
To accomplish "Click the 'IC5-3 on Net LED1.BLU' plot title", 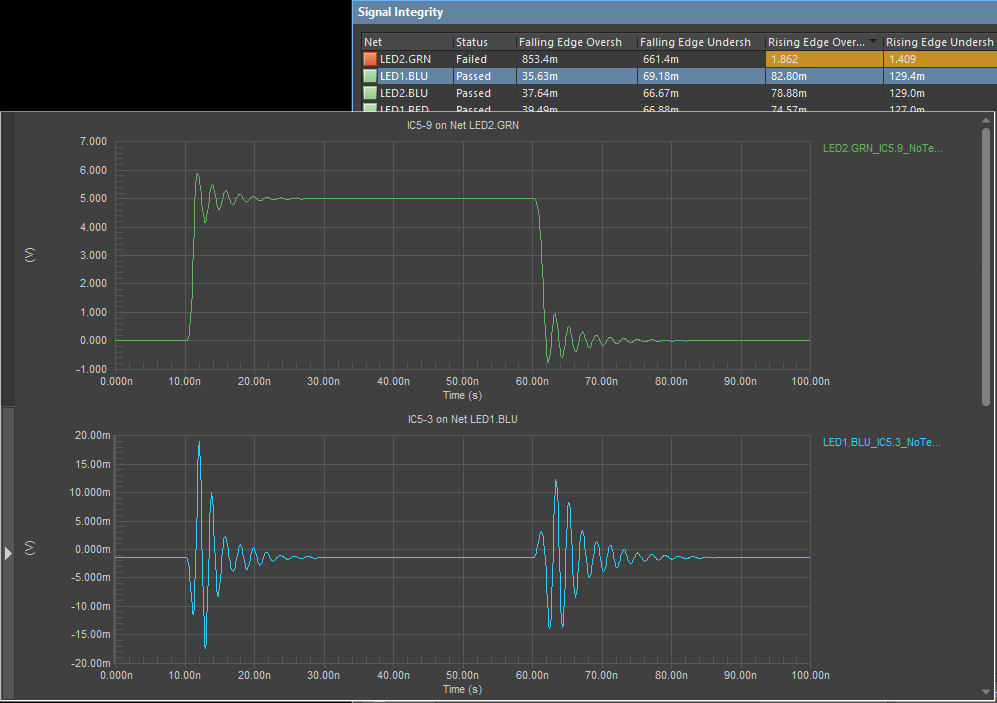I will [x=462, y=419].
